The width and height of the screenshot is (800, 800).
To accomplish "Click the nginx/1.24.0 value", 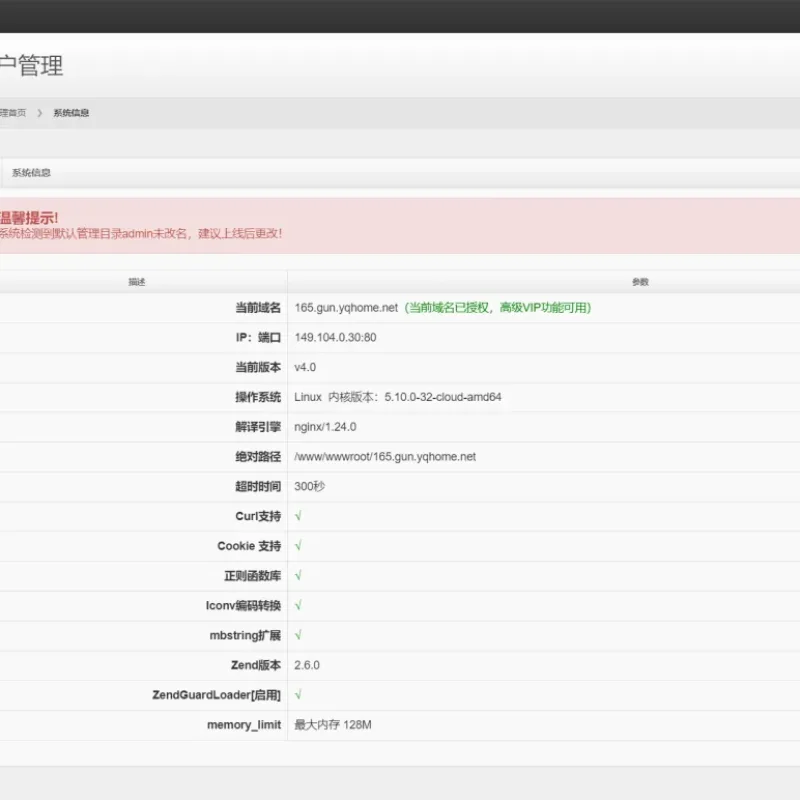I will (x=325, y=427).
